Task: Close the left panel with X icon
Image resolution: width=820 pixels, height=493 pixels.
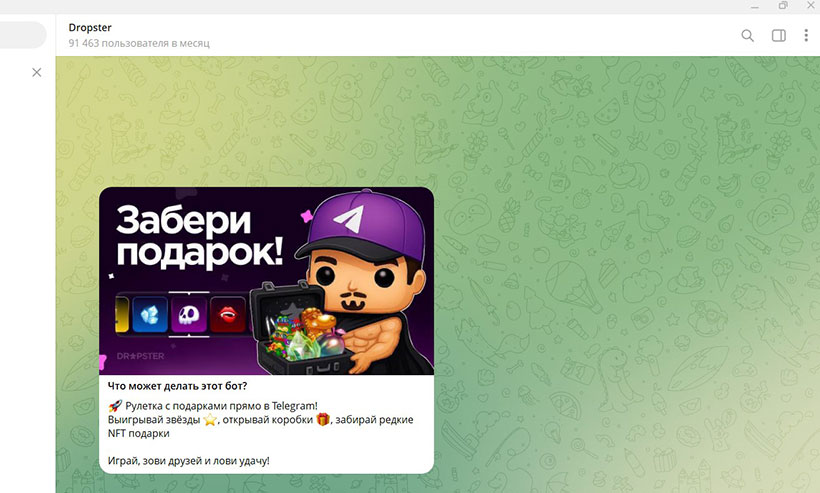Action: tap(37, 72)
